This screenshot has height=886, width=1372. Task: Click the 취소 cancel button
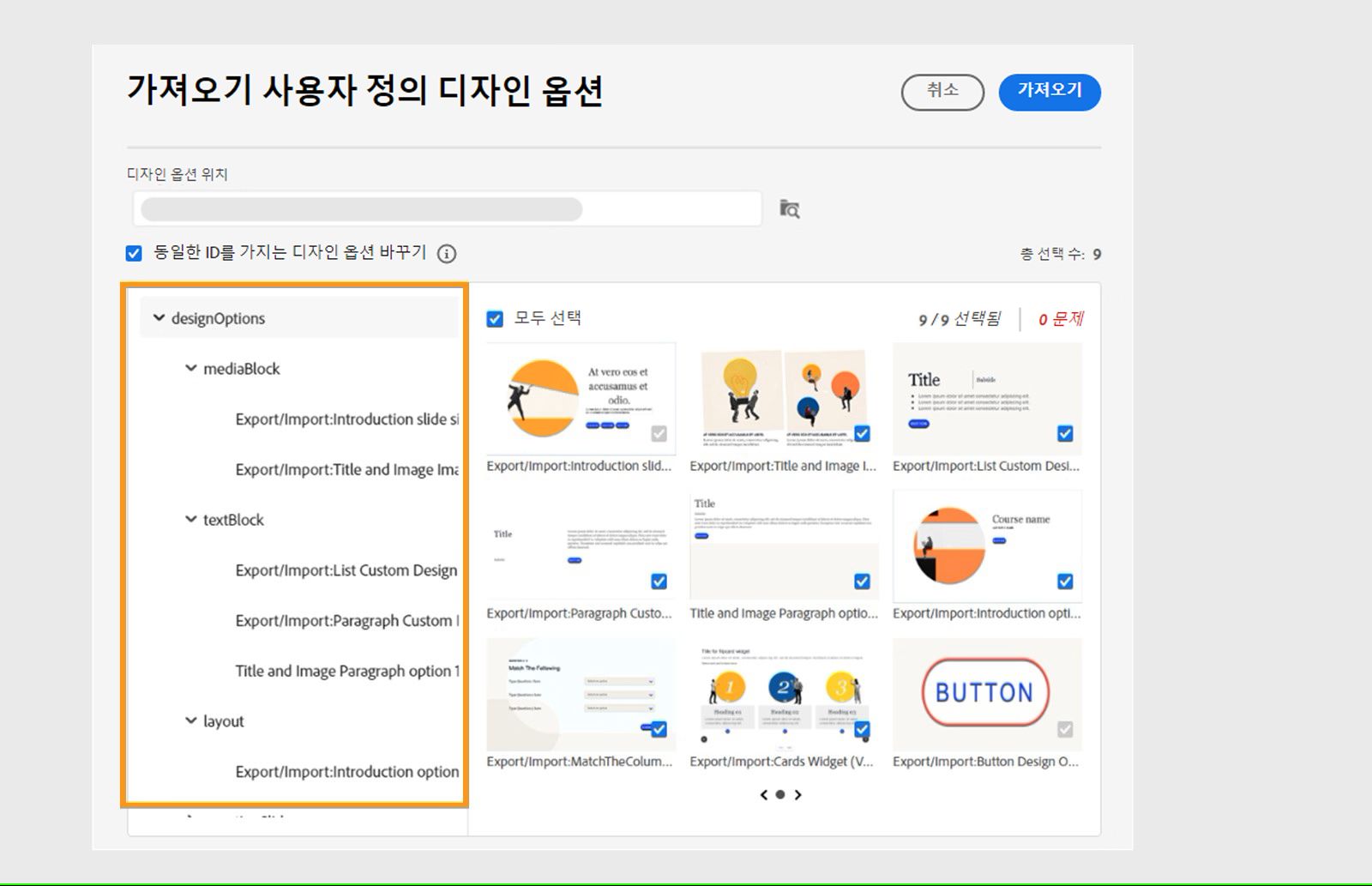(942, 92)
